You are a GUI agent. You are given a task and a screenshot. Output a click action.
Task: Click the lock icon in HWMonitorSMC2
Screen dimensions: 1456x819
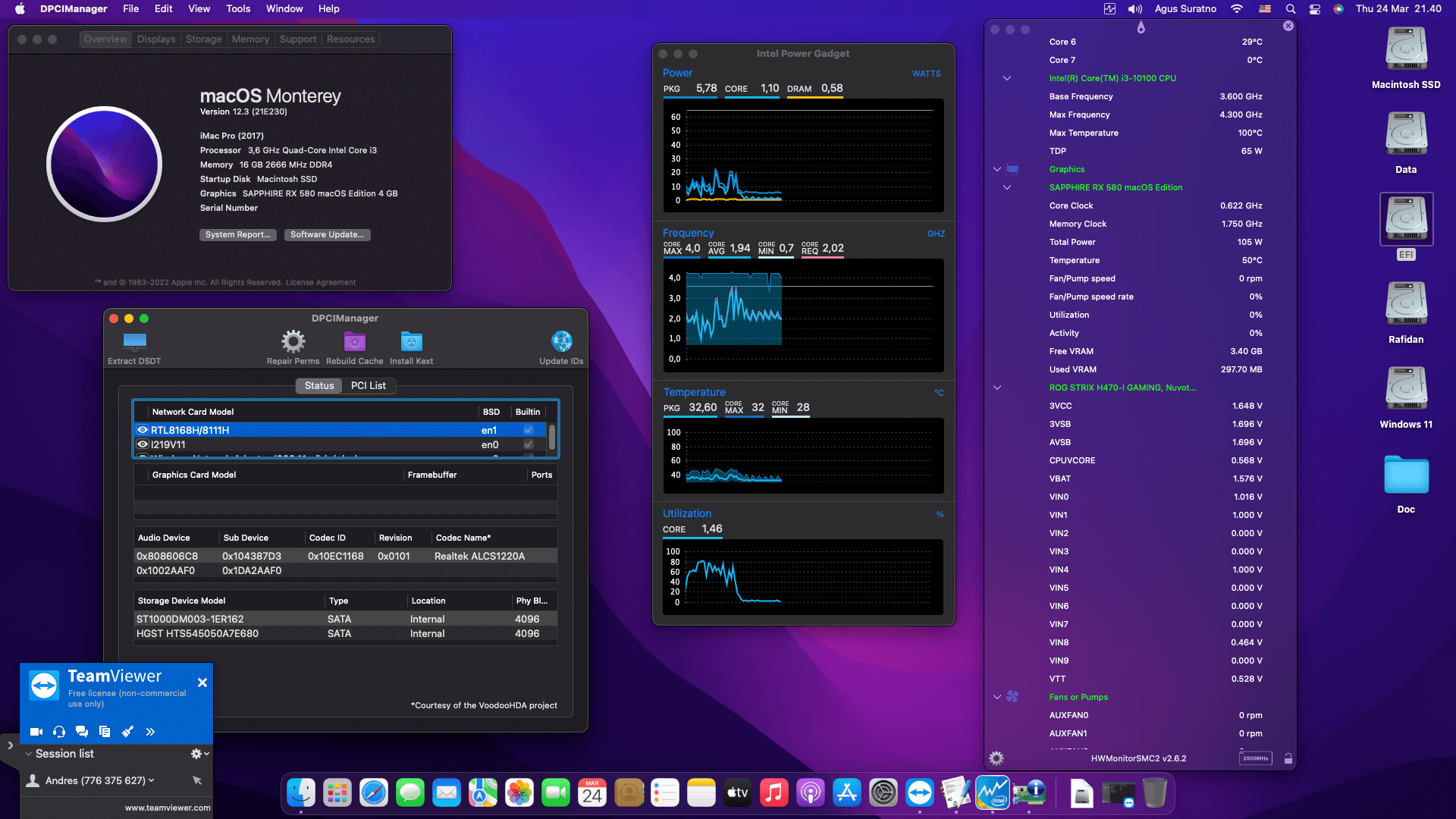1288,758
